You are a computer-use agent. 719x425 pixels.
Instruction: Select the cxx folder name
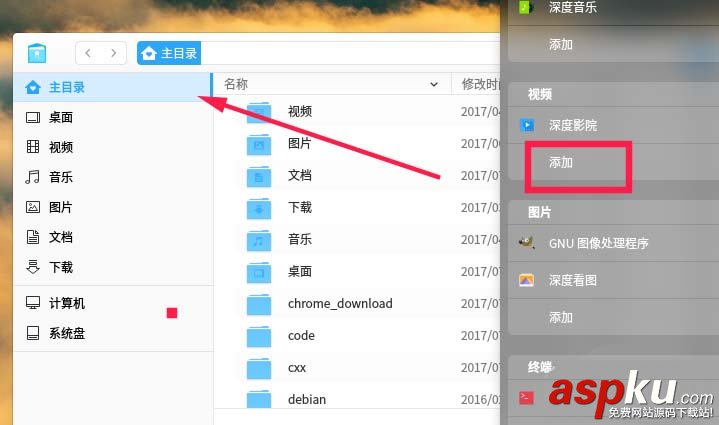pyautogui.click(x=297, y=368)
